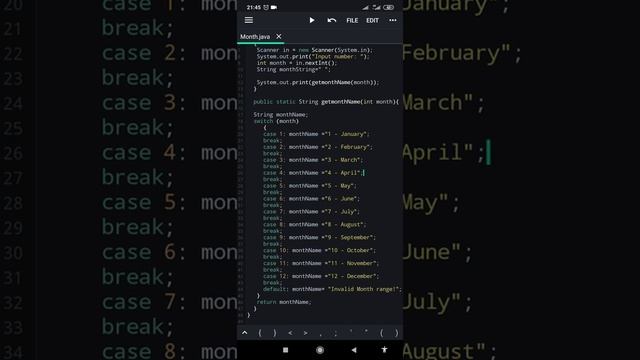Click the getmonthName method signature line
The width and height of the screenshot is (640, 360).
pos(326,102)
